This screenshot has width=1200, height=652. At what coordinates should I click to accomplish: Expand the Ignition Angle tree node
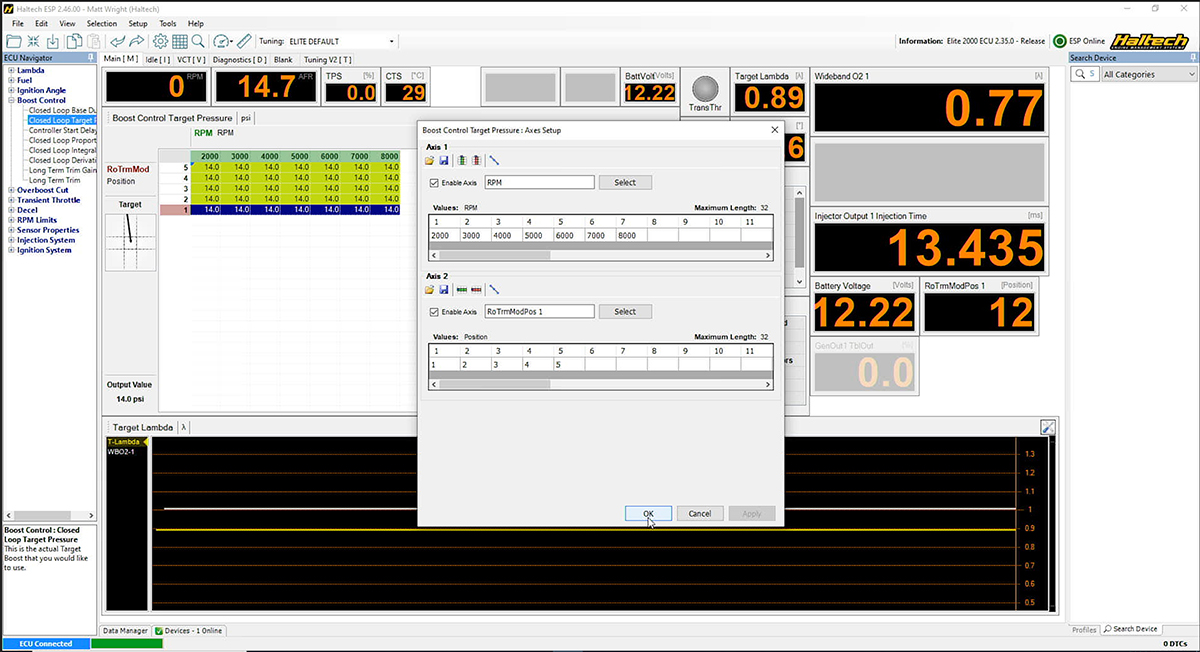11,90
